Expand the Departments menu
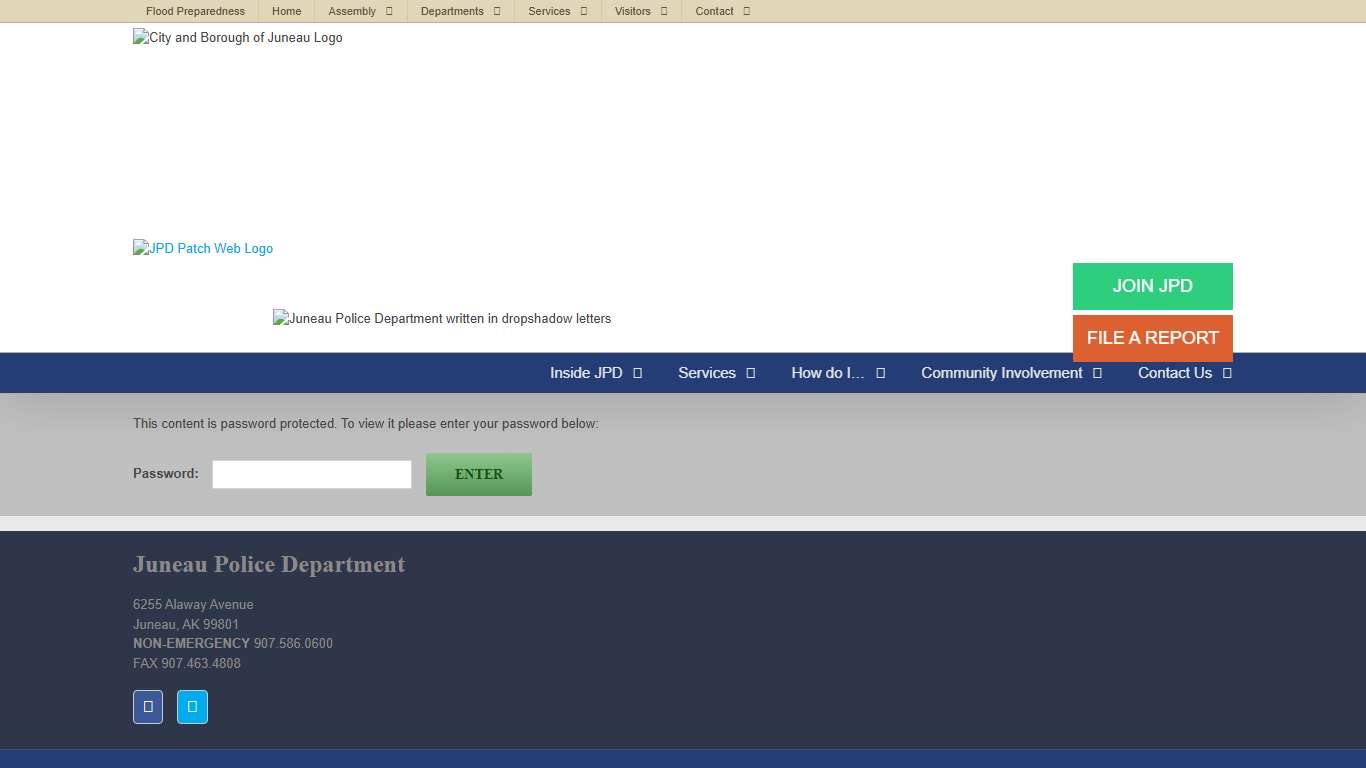This screenshot has width=1366, height=768. (460, 11)
